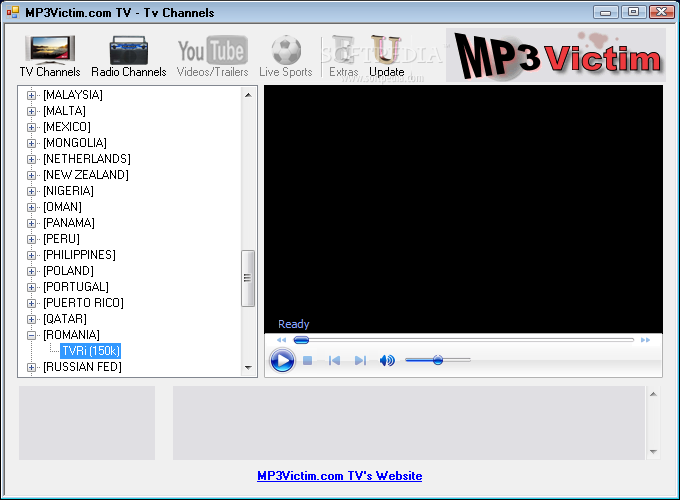Select the [ROMANIA] country label

[71, 335]
